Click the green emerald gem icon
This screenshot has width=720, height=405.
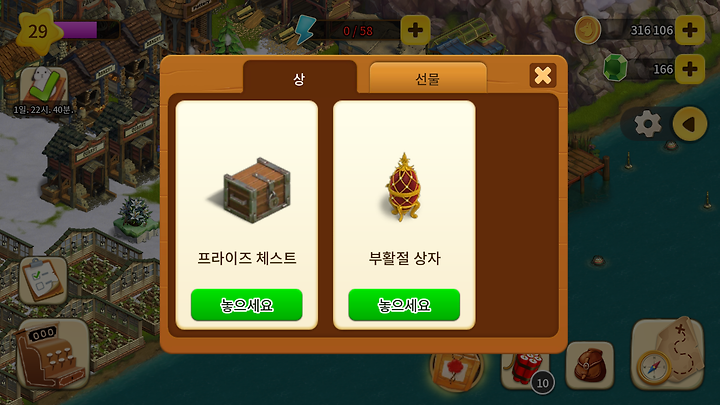615,69
